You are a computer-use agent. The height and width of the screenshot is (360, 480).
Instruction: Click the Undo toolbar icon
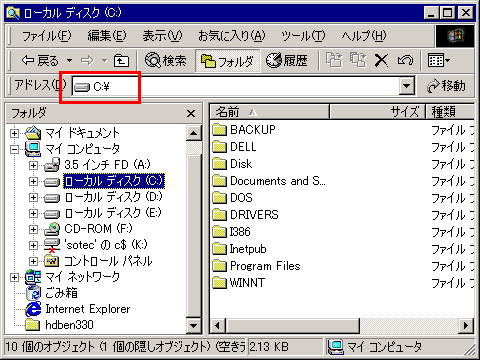(x=405, y=61)
